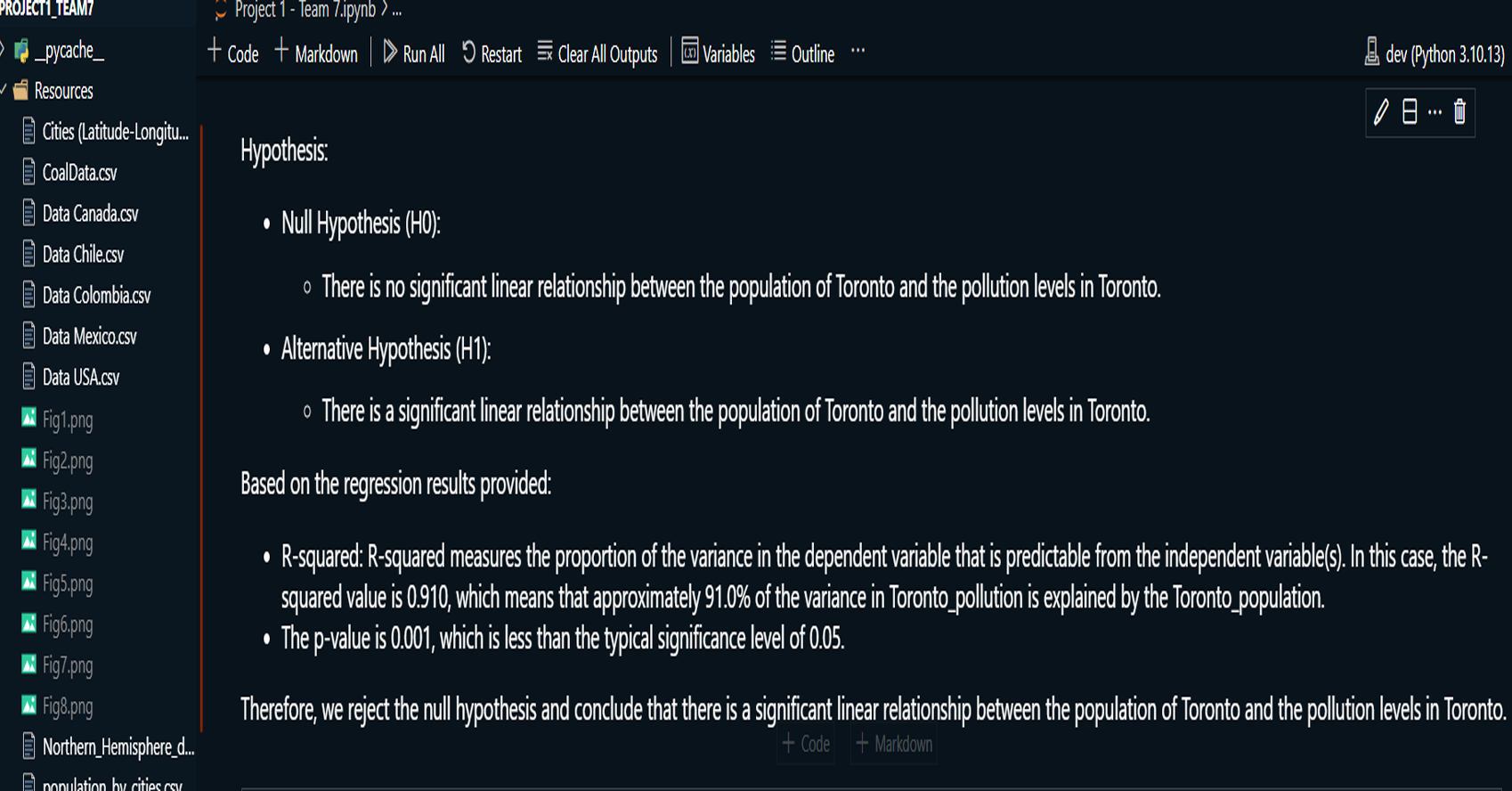This screenshot has width=1512, height=791.
Task: Delete the cell with the trash icon
Action: pos(1459,112)
